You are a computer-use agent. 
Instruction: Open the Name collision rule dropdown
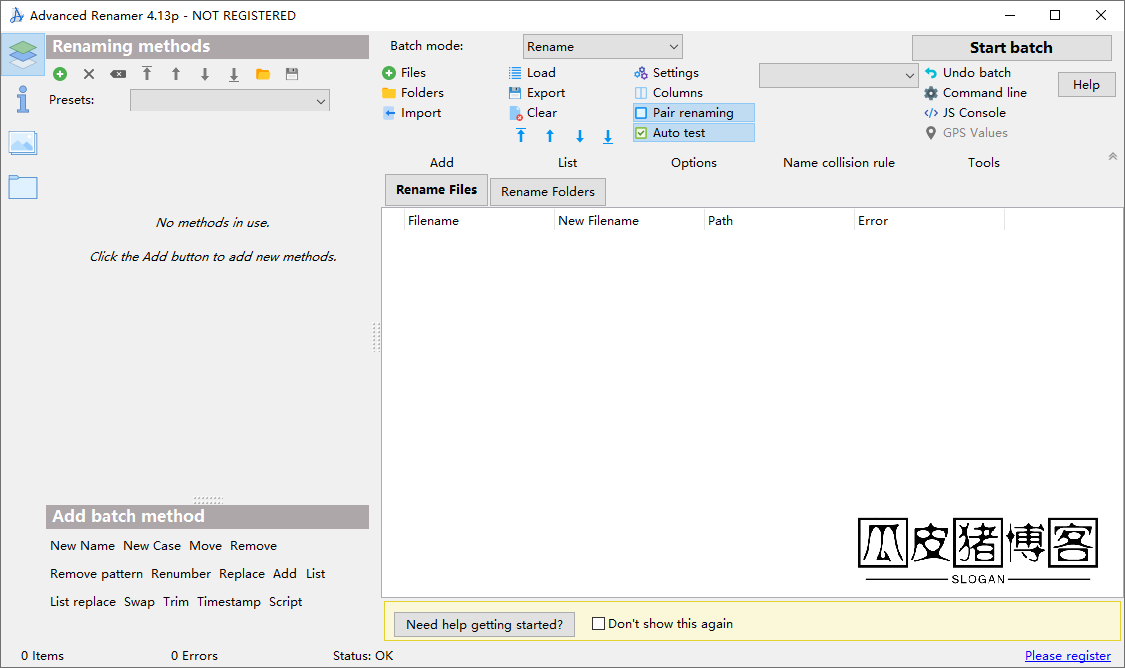click(x=839, y=75)
